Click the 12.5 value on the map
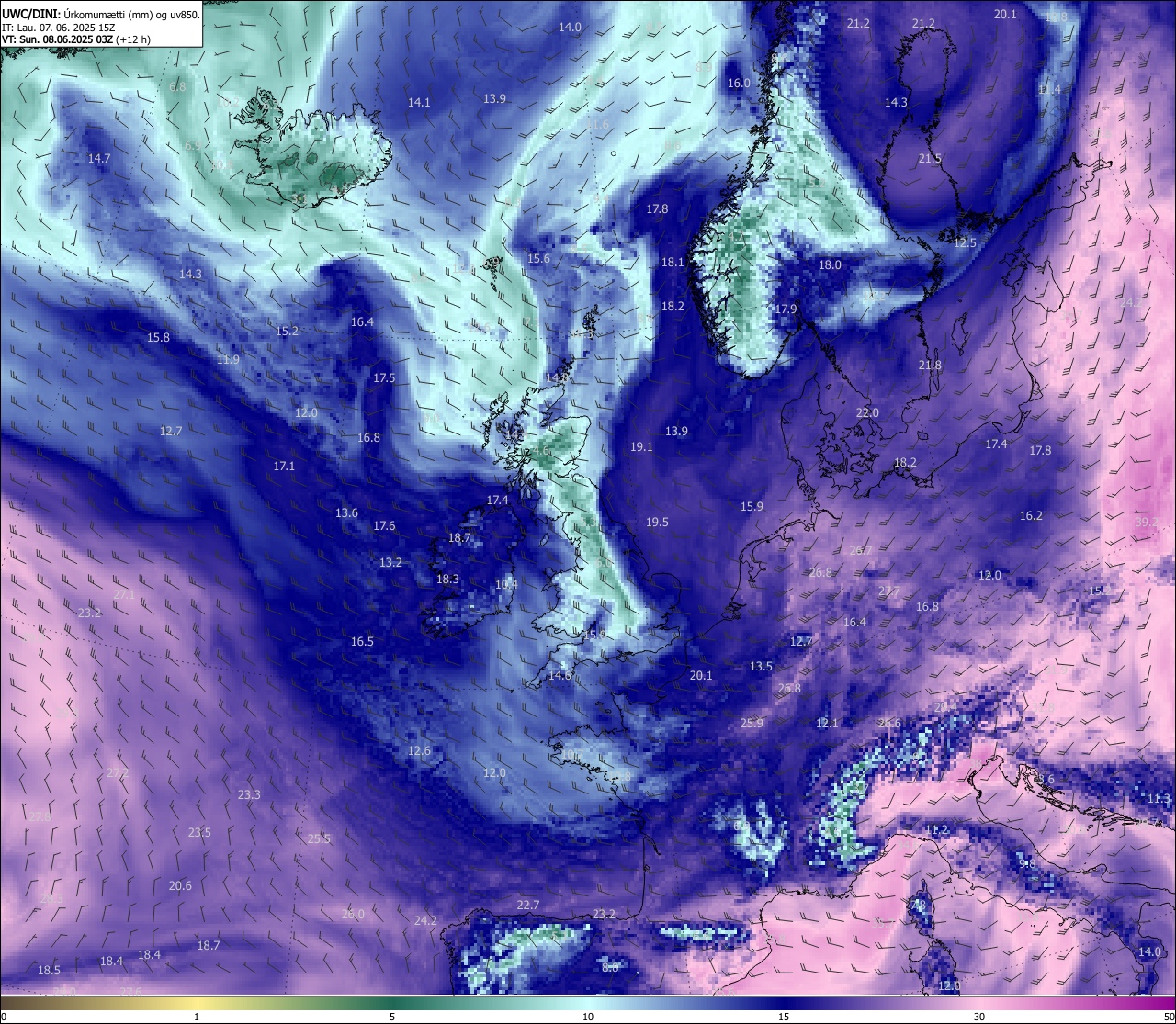 tap(965, 243)
